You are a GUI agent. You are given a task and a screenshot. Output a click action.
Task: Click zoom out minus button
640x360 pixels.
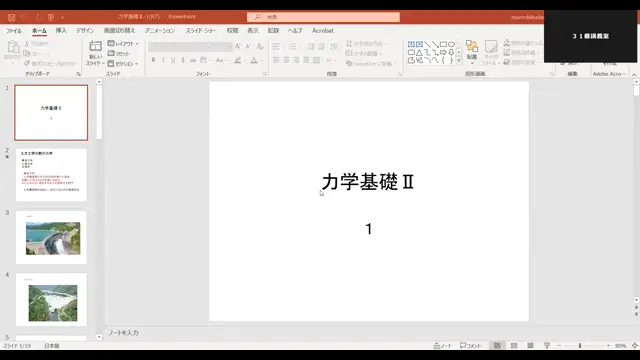pos(559,346)
